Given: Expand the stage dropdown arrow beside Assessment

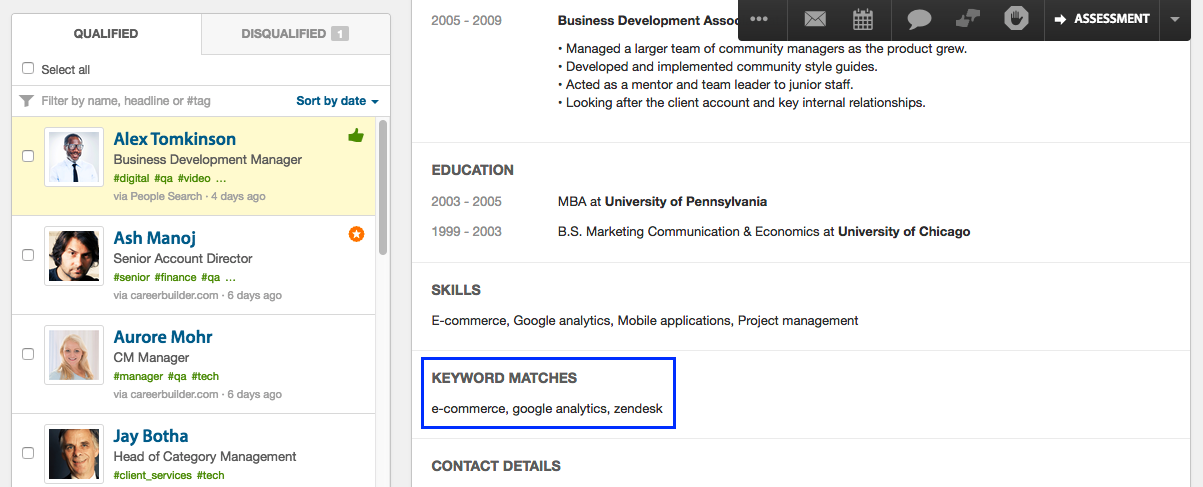Looking at the screenshot, I should (x=1174, y=19).
